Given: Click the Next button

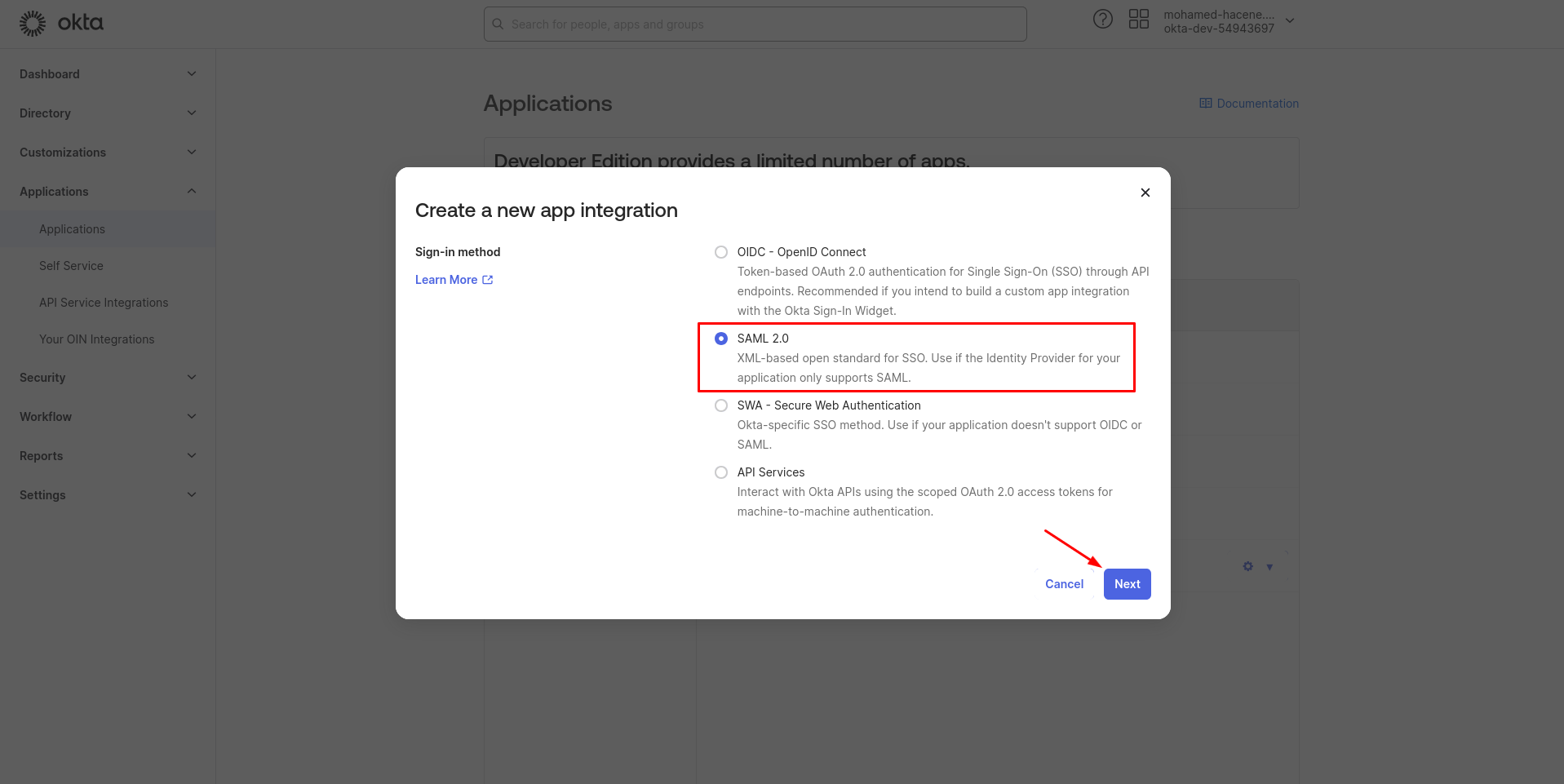Looking at the screenshot, I should pyautogui.click(x=1127, y=584).
